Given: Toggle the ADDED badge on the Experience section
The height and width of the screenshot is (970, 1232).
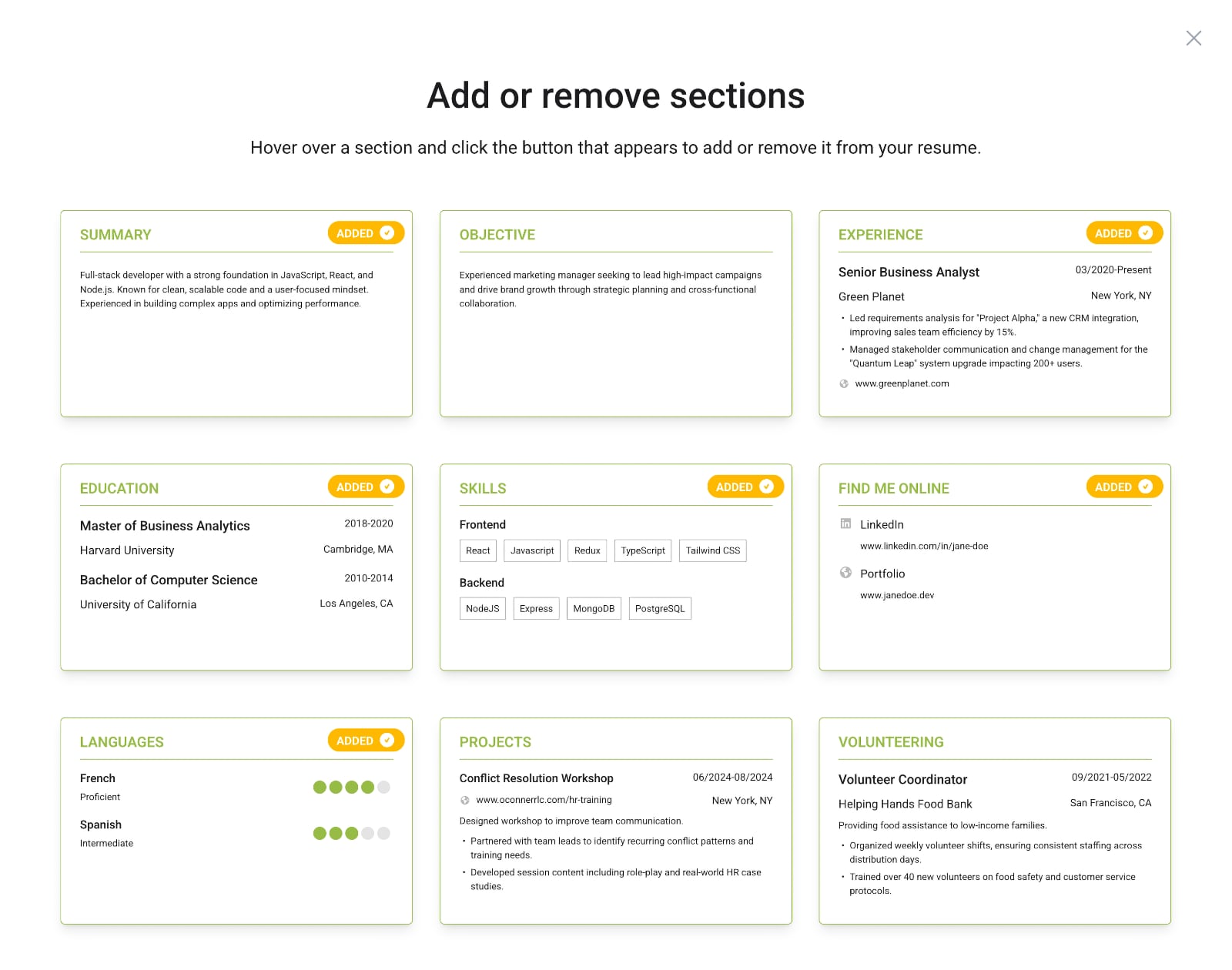Looking at the screenshot, I should [x=1124, y=233].
